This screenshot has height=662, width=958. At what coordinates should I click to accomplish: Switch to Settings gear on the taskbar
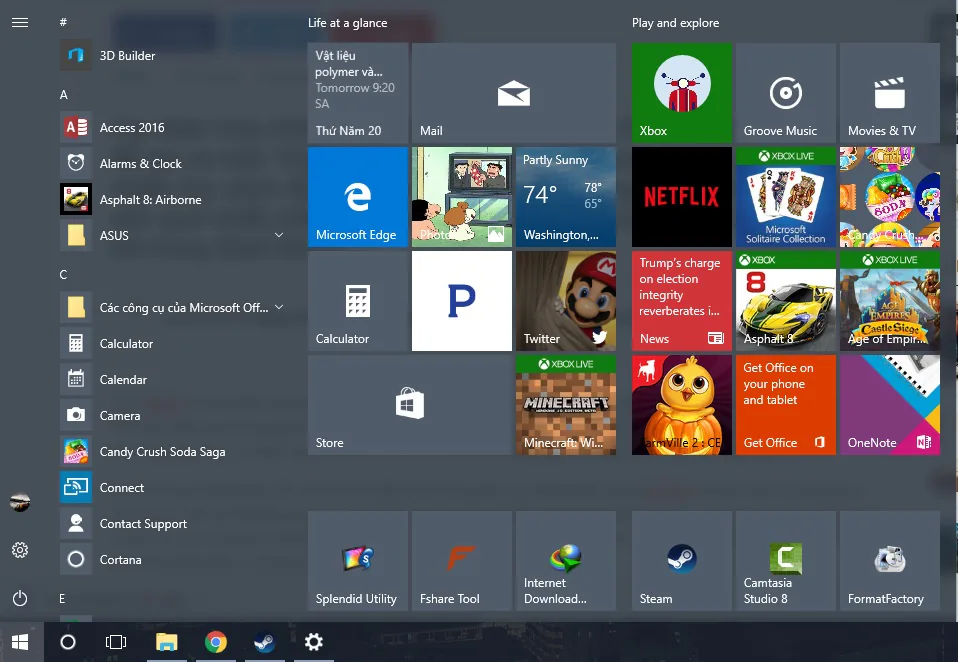[313, 642]
